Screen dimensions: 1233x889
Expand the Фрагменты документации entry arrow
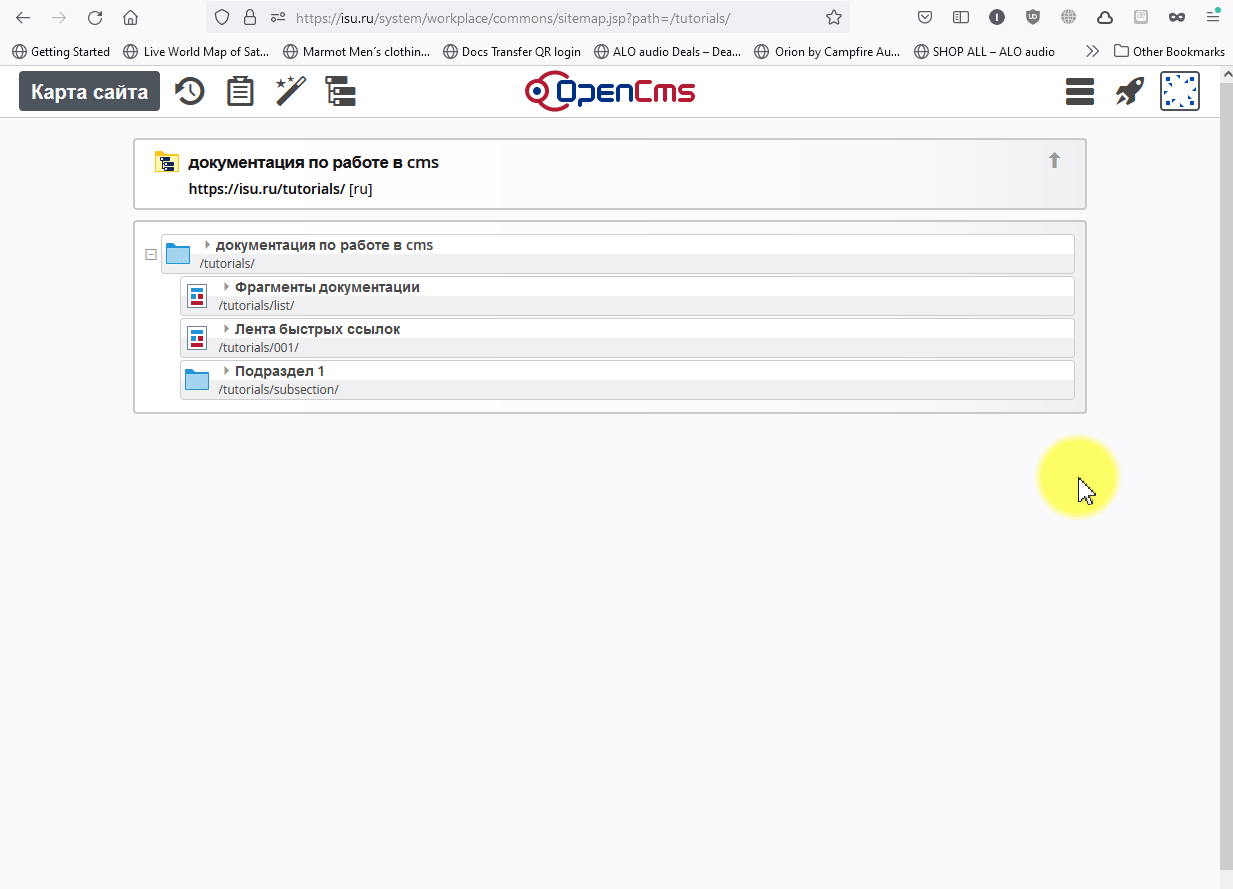tap(226, 287)
